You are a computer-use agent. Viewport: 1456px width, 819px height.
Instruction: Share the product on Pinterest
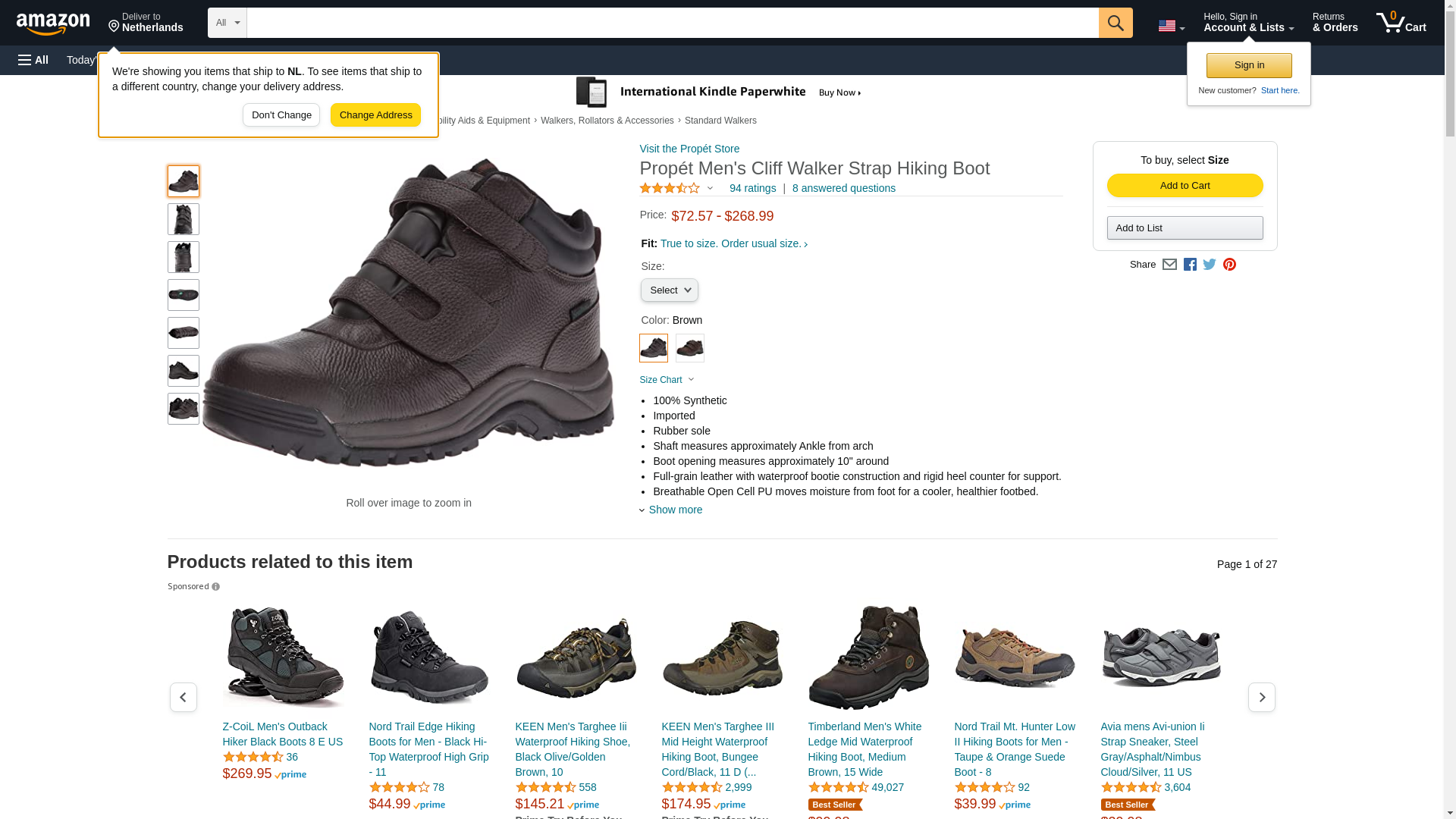click(1229, 265)
